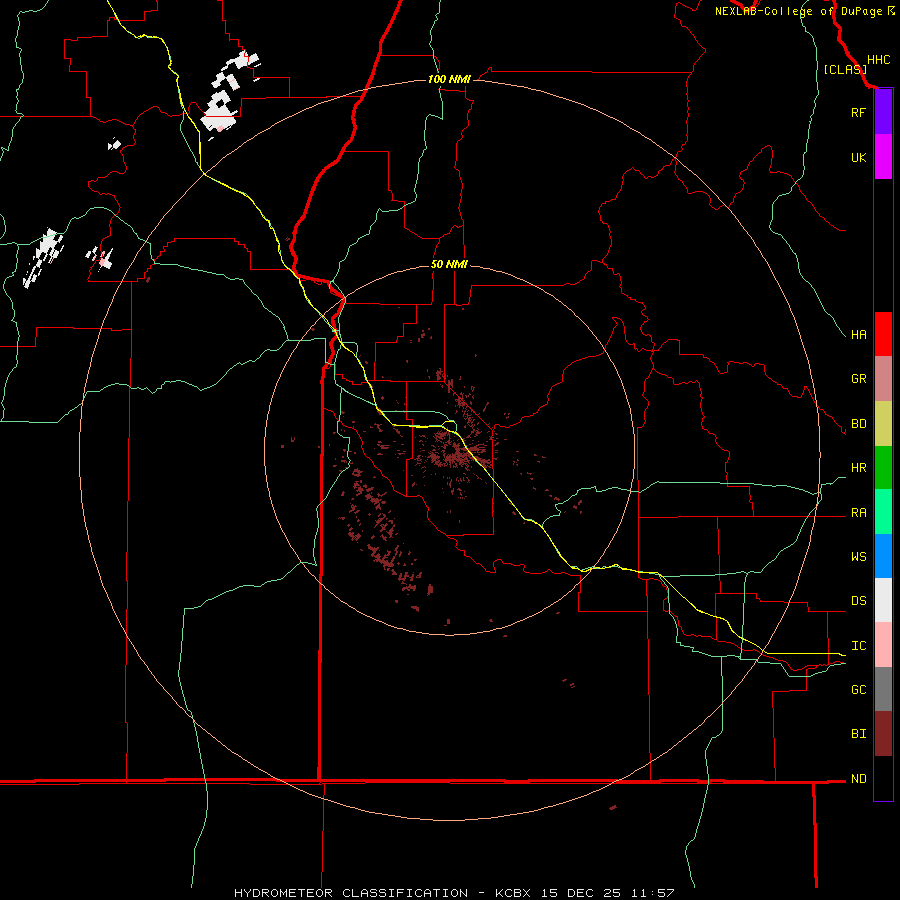Image resolution: width=900 pixels, height=900 pixels.
Task: Click the RF legend label
Action: coord(858,112)
